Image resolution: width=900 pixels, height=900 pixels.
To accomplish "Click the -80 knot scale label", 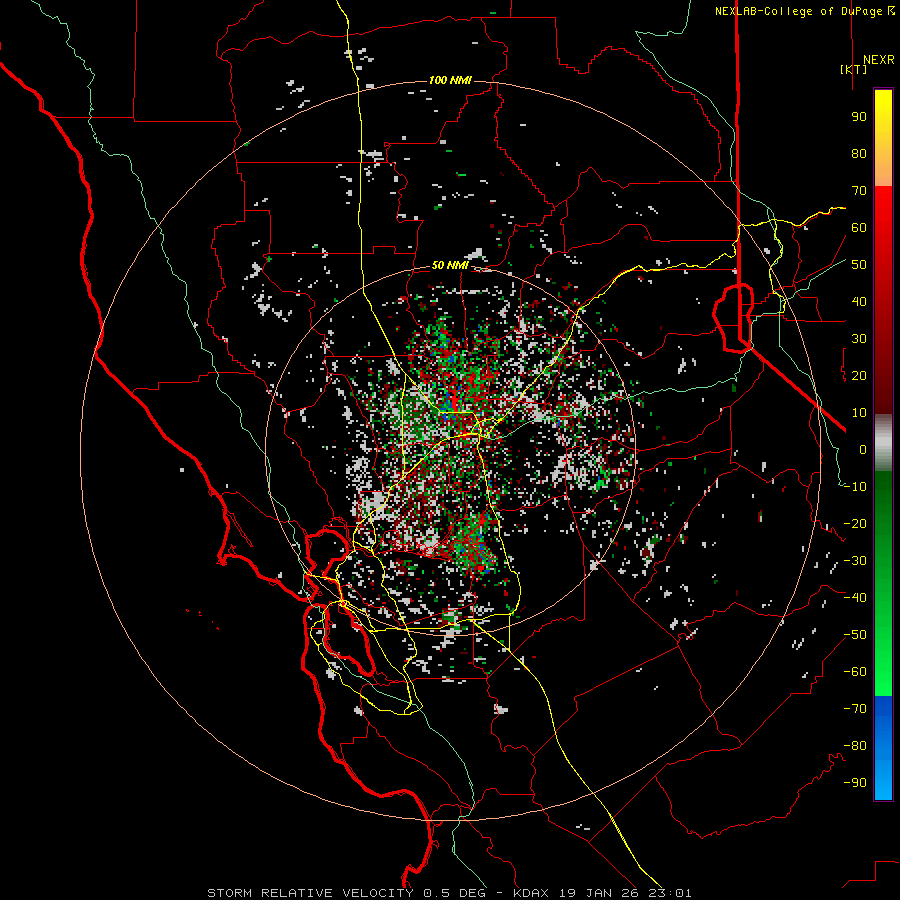I will click(855, 746).
